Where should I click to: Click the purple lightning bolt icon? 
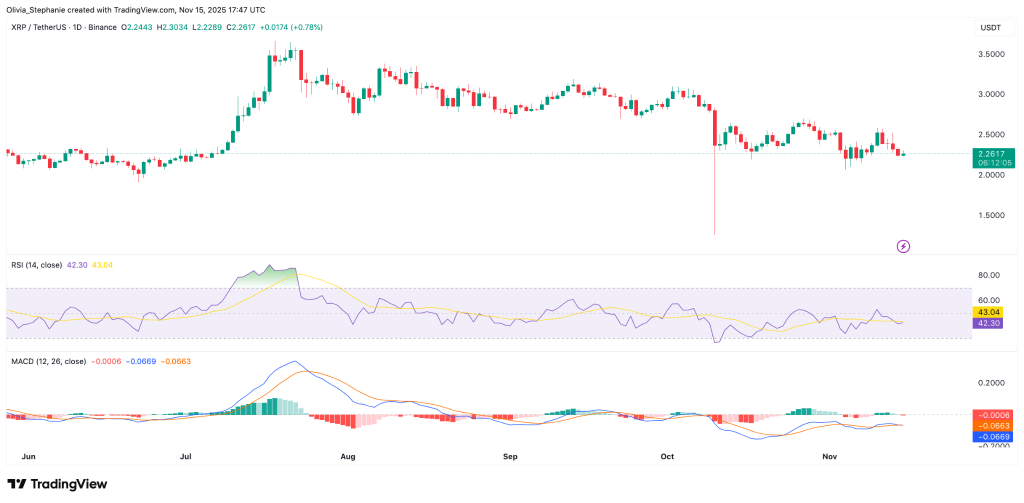(x=903, y=244)
